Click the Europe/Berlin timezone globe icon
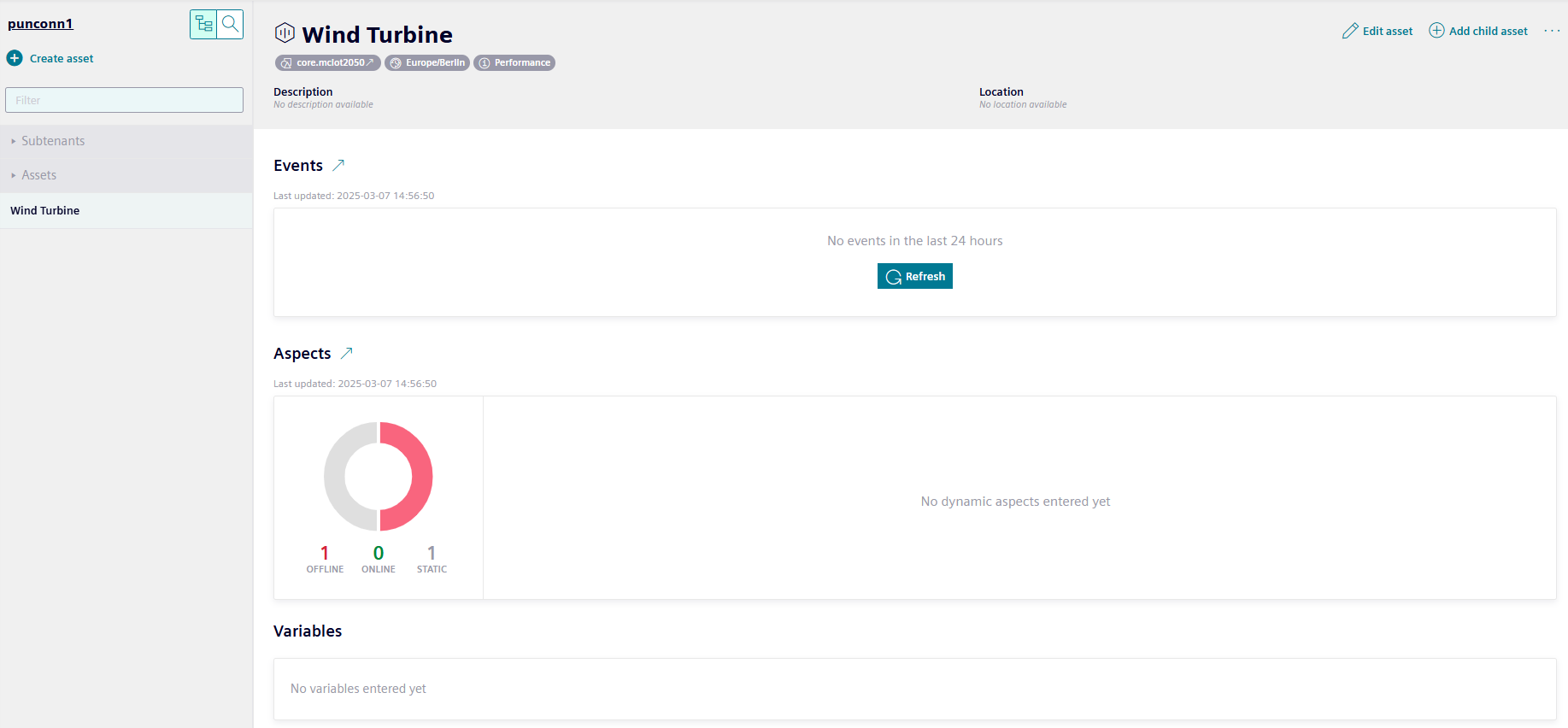The width and height of the screenshot is (1568, 728). coord(396,63)
